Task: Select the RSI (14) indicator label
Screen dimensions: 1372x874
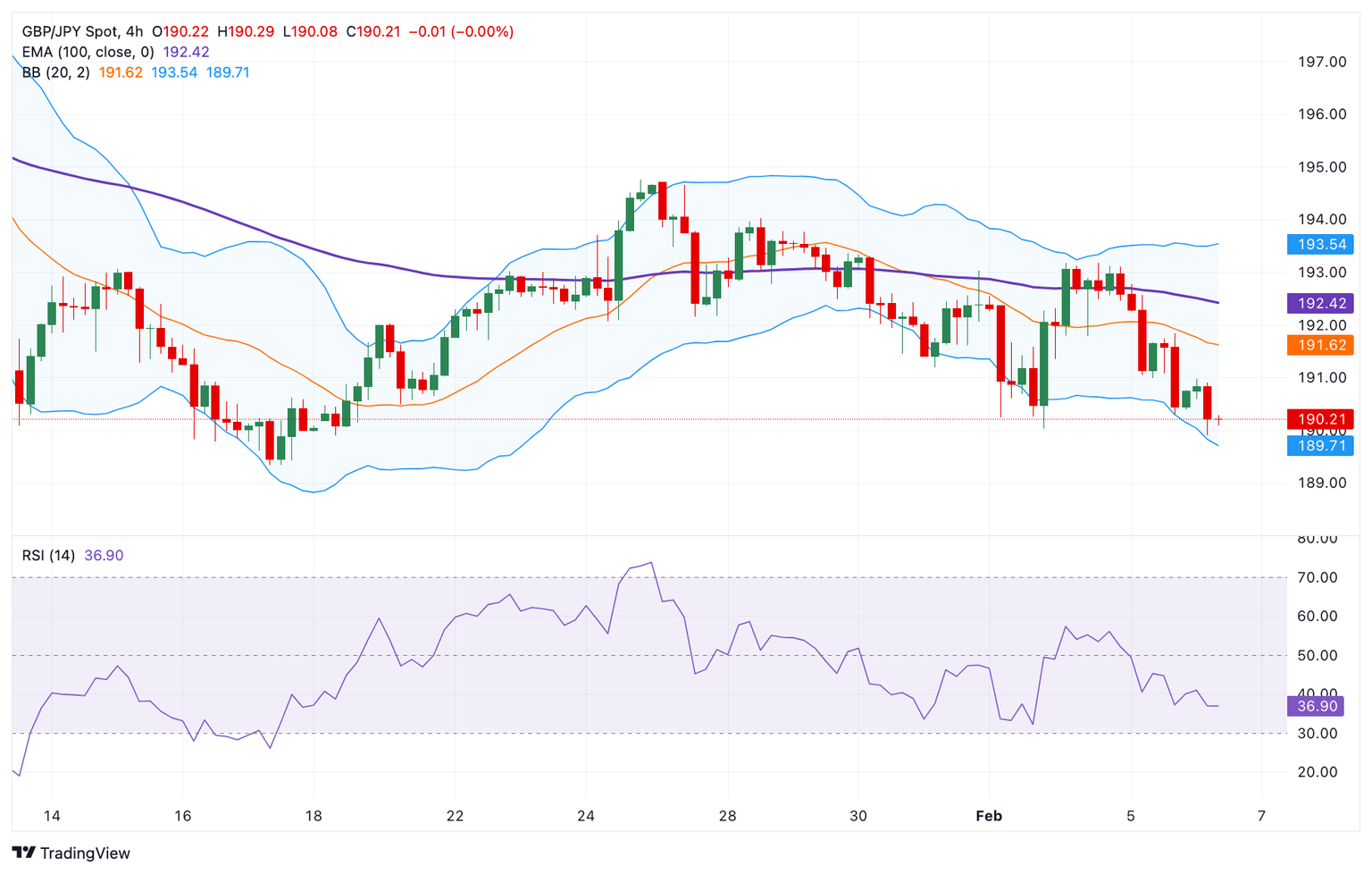Action: (48, 555)
